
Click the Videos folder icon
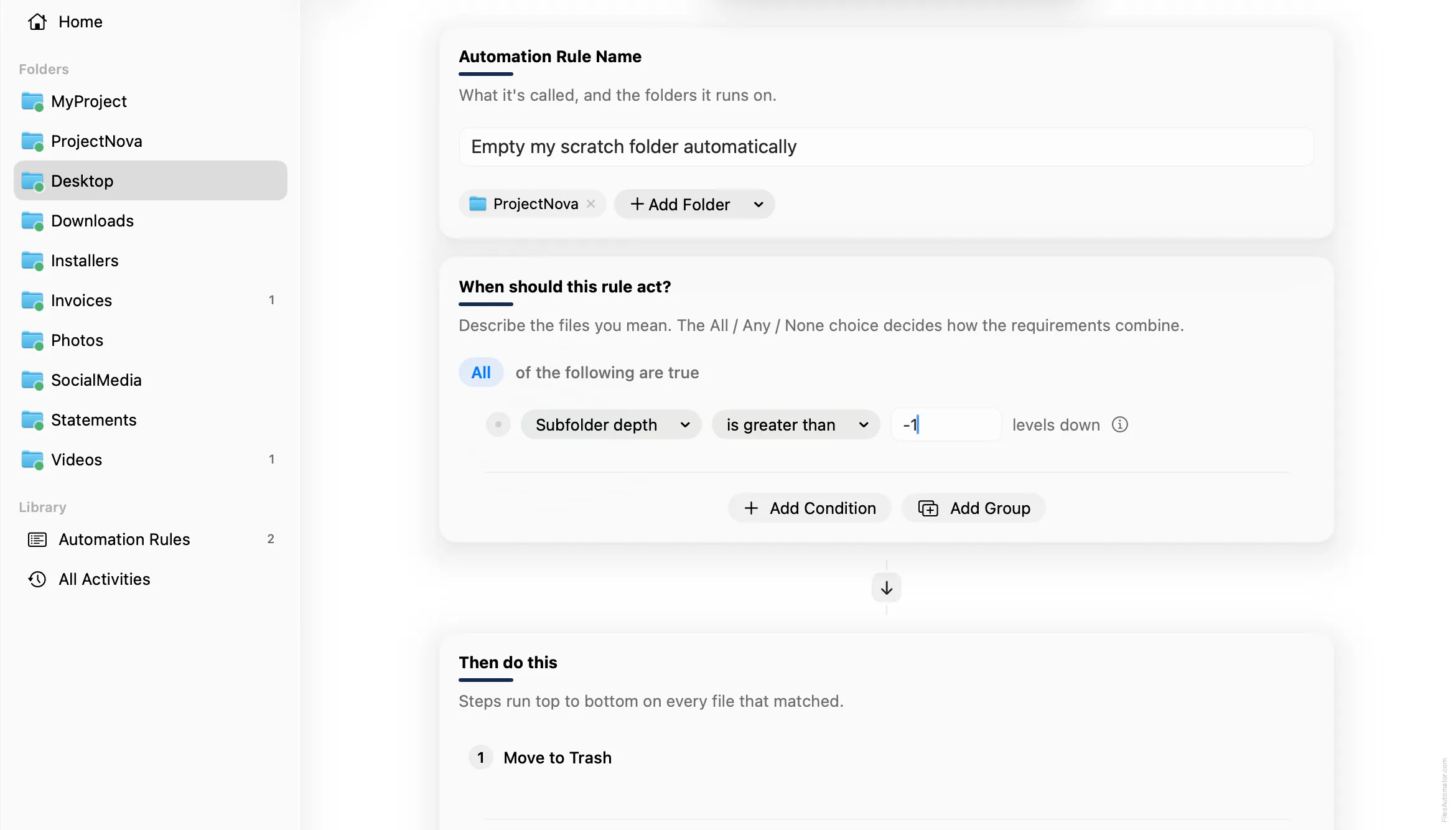pos(32,460)
